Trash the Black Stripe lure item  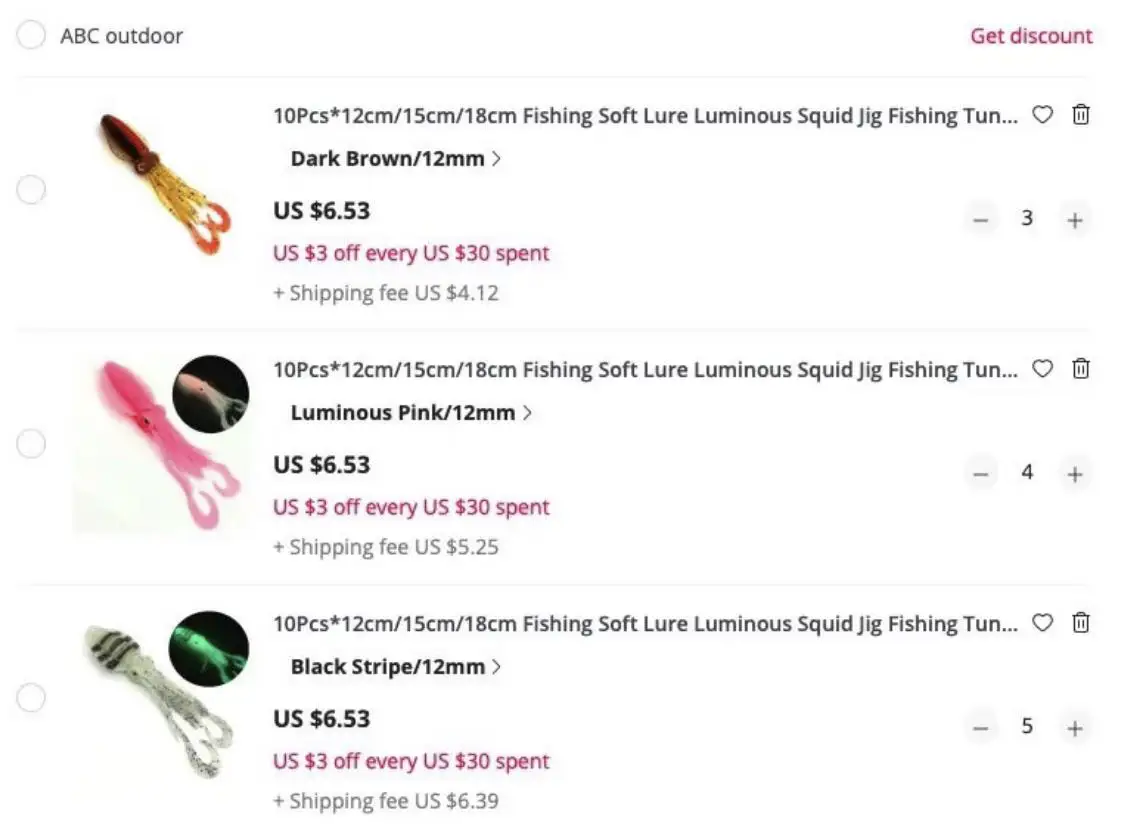(x=1081, y=623)
